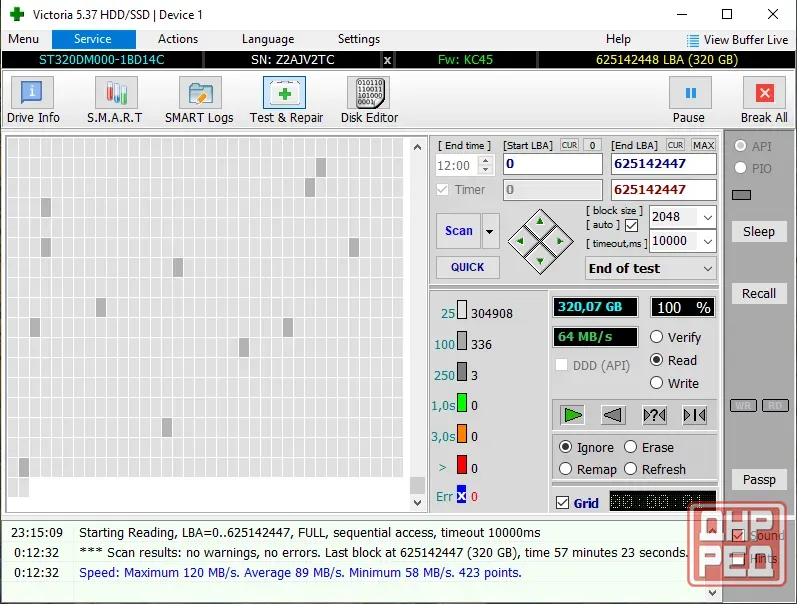Click the View Buffer Live icon
This screenshot has height=604, width=797.
pyautogui.click(x=692, y=40)
